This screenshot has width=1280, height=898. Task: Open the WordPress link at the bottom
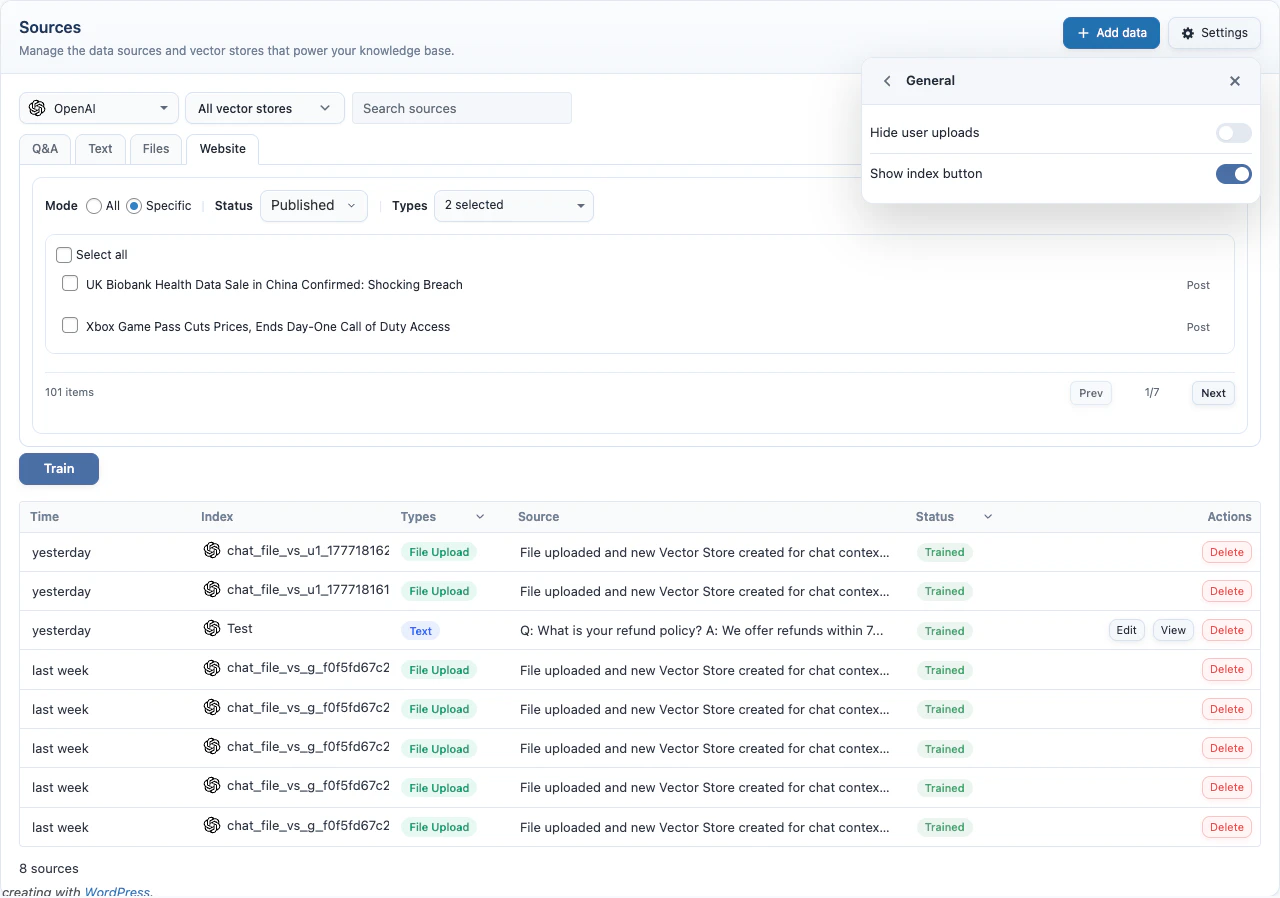117,890
